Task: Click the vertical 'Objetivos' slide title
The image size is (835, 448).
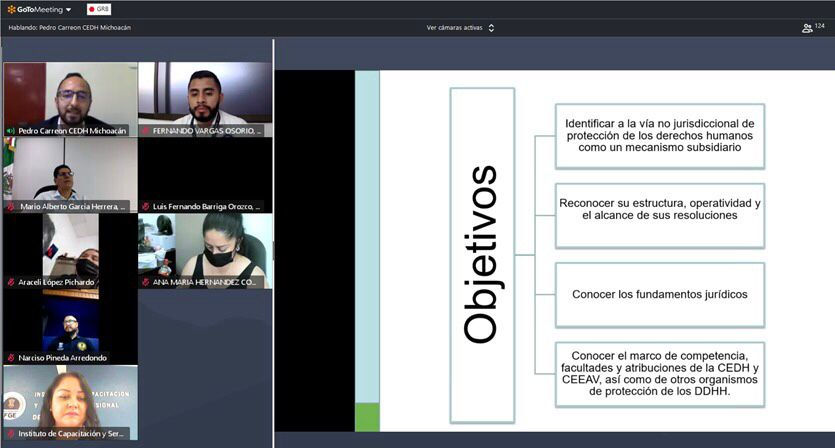Action: (481, 255)
